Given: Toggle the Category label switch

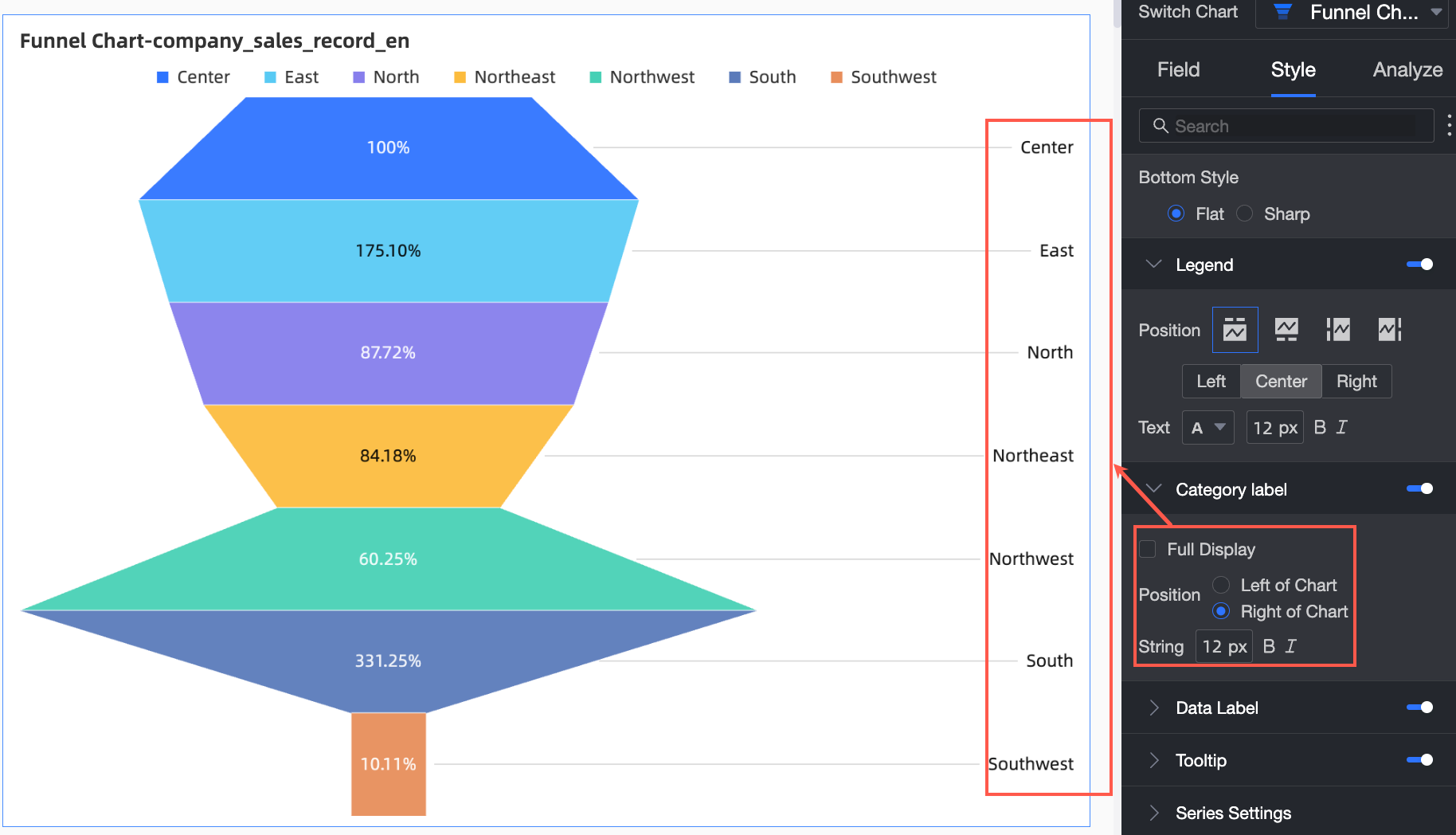Looking at the screenshot, I should 1420,488.
